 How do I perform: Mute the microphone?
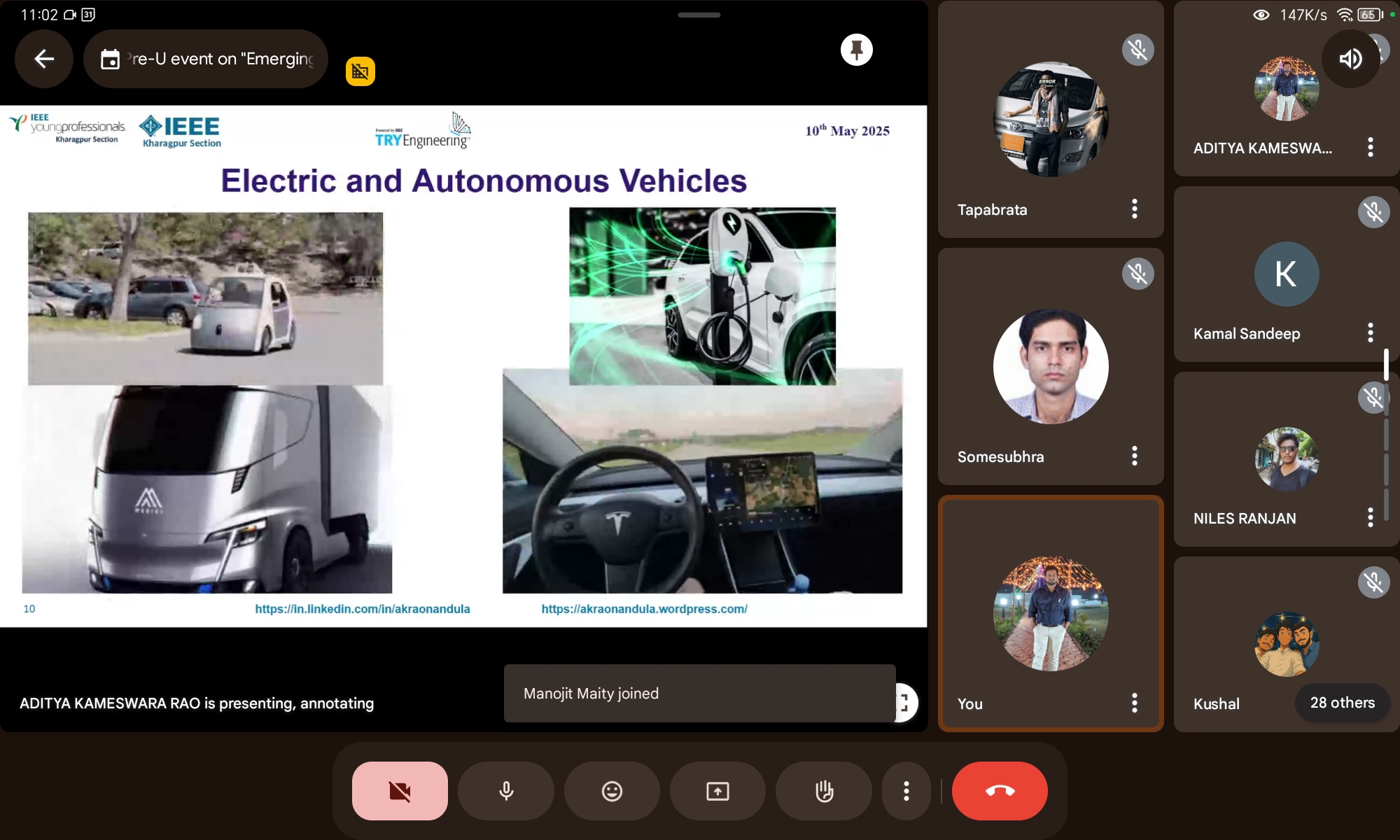point(506,791)
